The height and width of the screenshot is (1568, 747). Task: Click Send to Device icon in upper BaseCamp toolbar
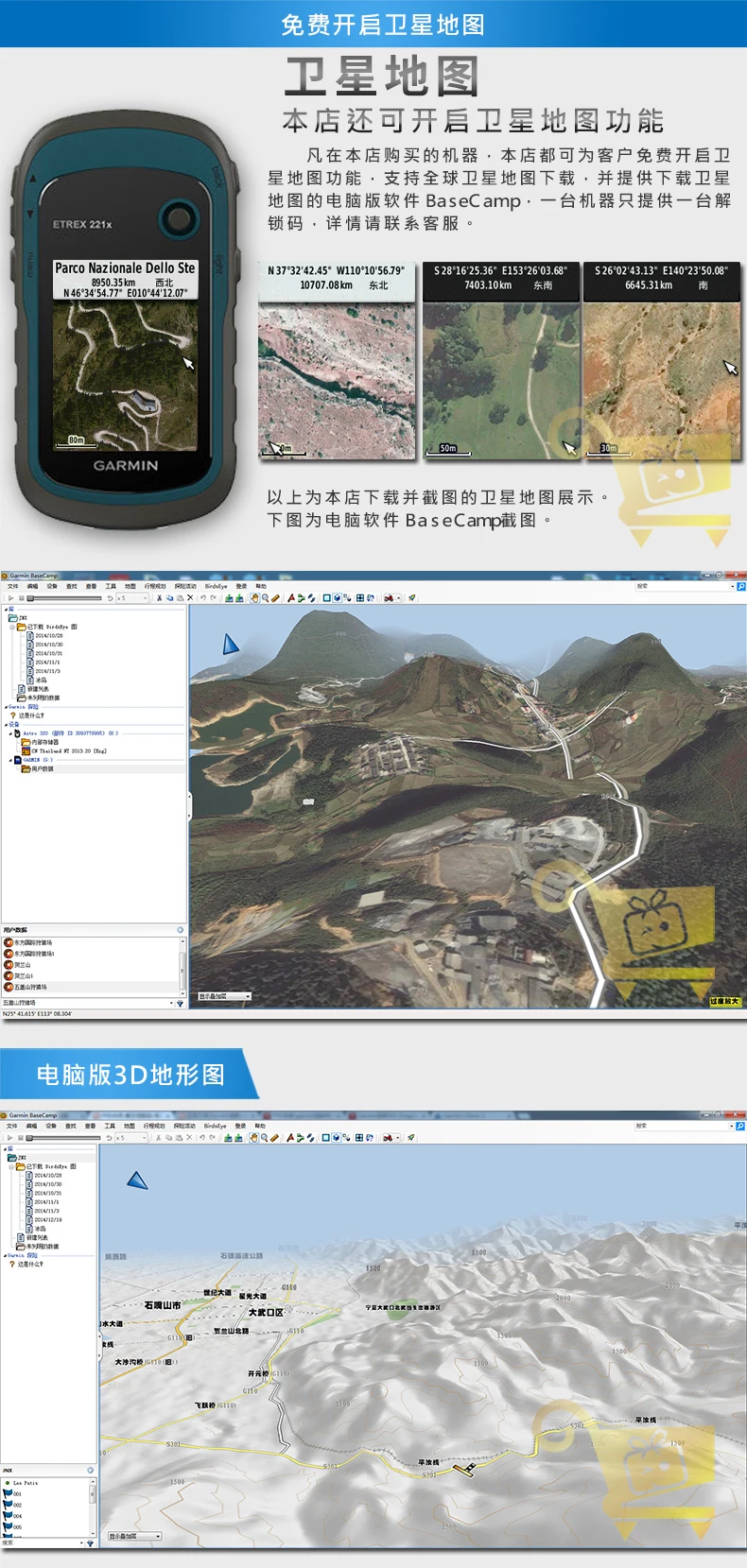click(x=229, y=598)
